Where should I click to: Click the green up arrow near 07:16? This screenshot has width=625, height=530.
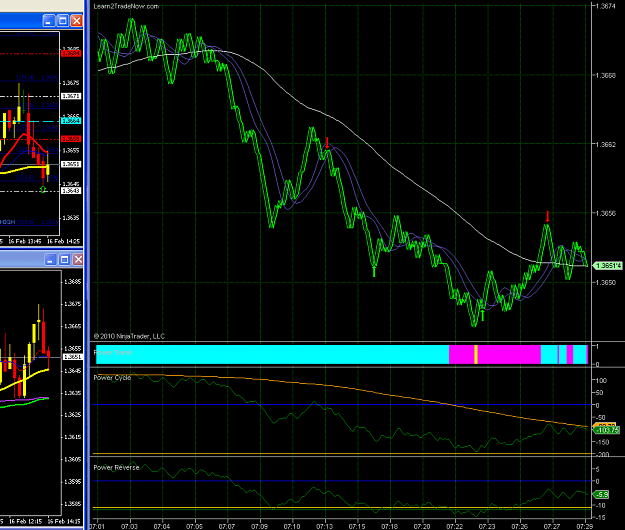[x=374, y=271]
